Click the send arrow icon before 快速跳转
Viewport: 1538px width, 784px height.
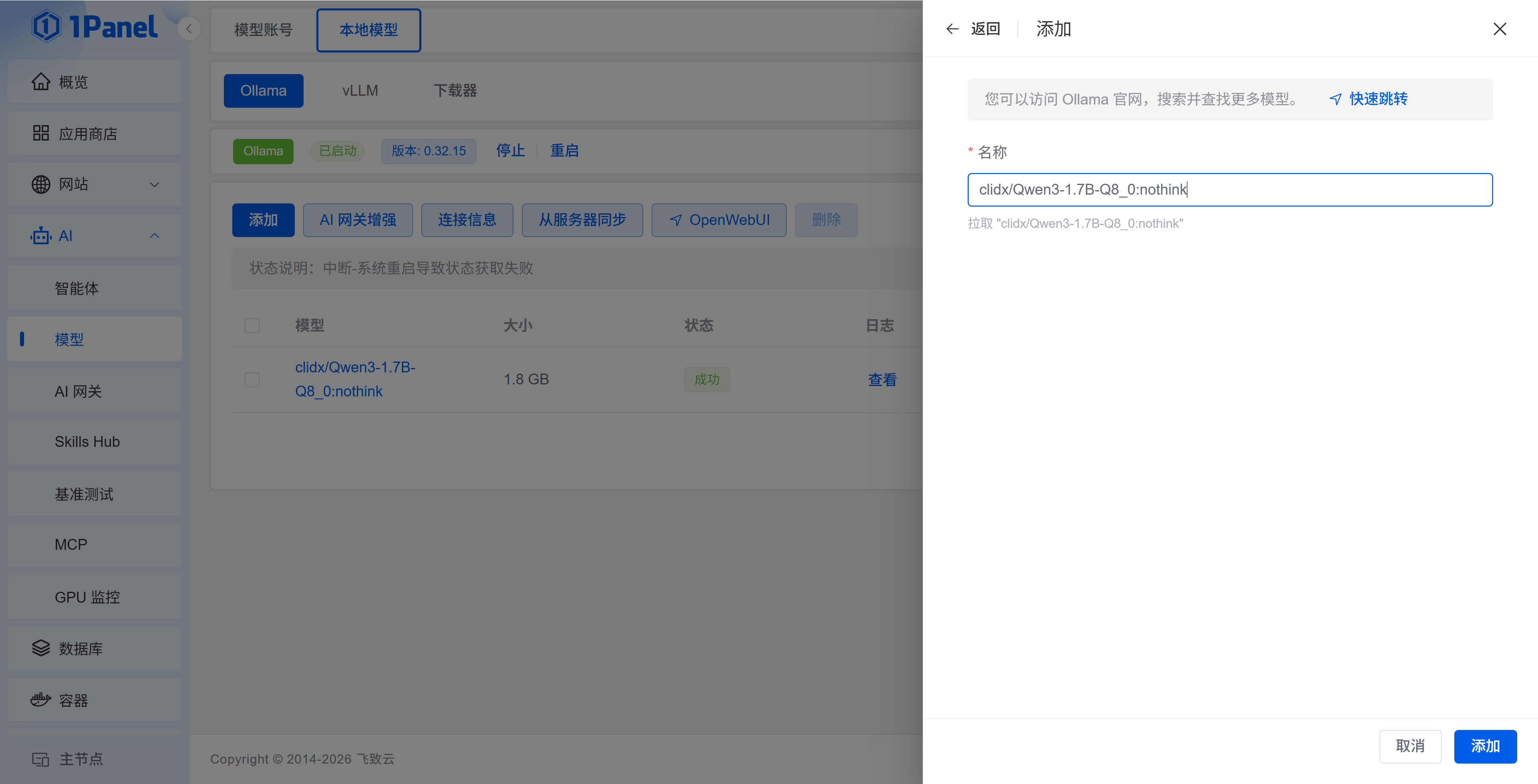[x=1336, y=99]
